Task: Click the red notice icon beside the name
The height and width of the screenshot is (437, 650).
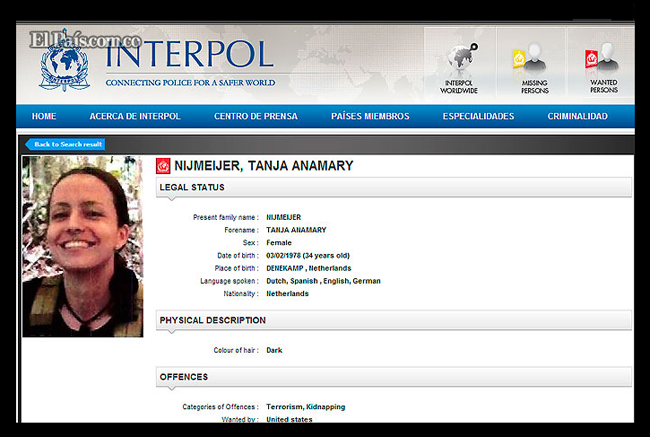Action: [x=163, y=166]
